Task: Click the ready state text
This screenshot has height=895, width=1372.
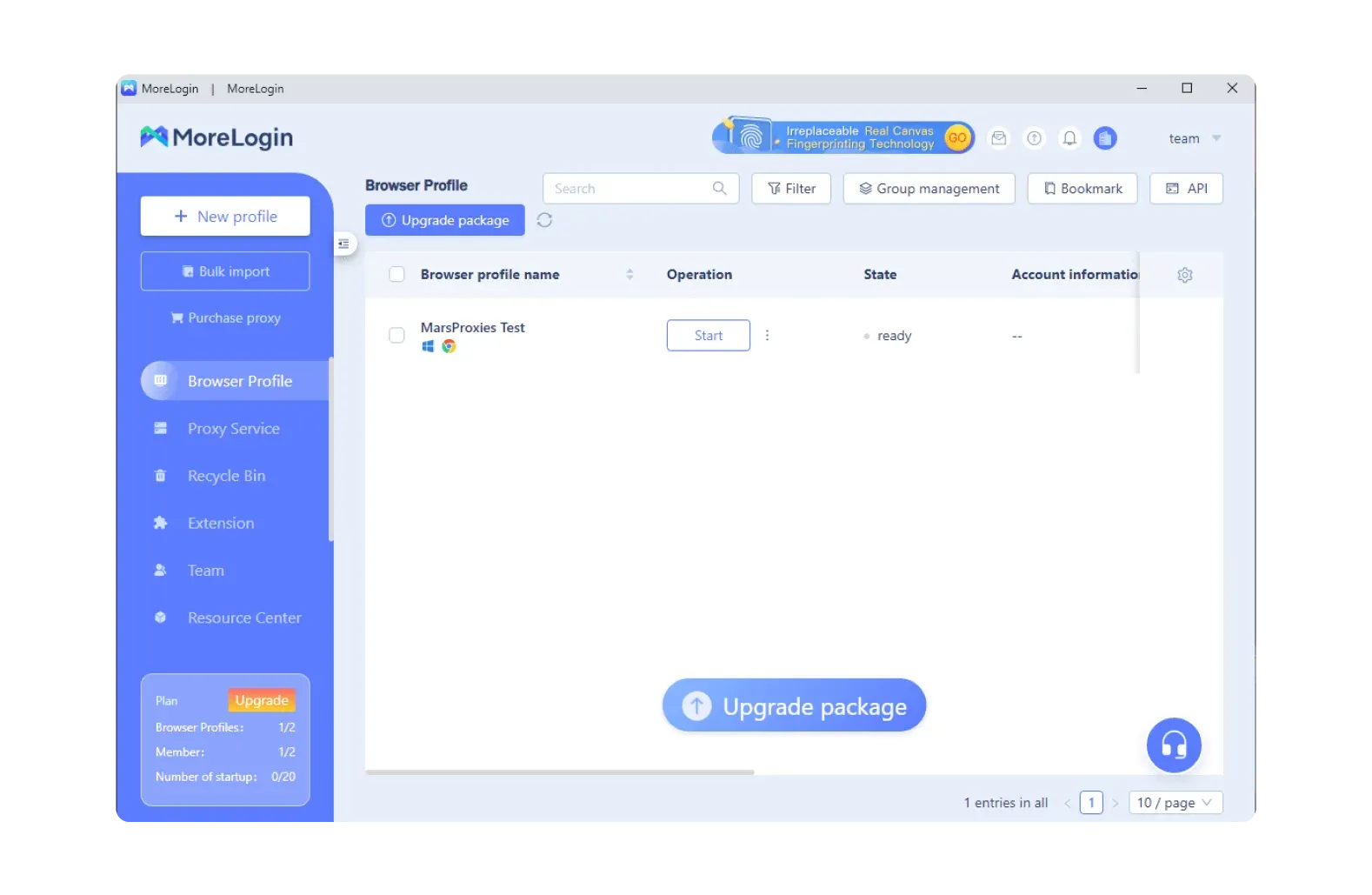Action: pyautogui.click(x=894, y=336)
